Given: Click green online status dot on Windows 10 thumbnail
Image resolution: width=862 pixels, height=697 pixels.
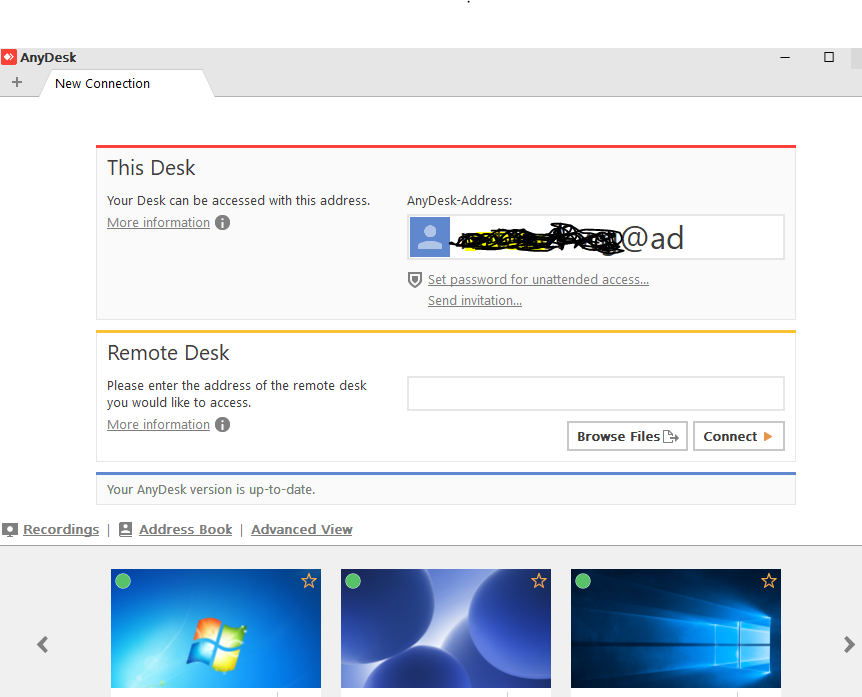Looking at the screenshot, I should (x=583, y=581).
